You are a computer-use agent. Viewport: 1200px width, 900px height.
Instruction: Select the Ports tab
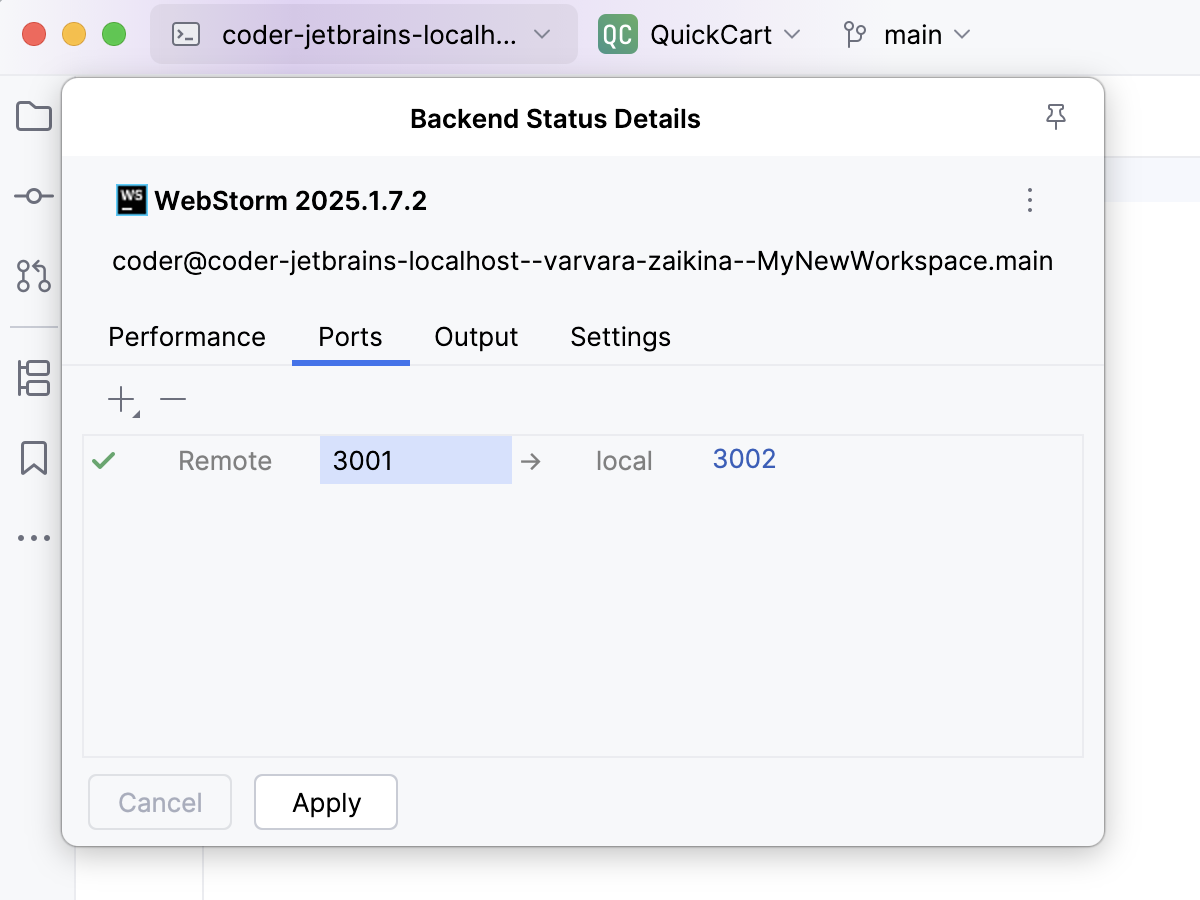tap(350, 337)
